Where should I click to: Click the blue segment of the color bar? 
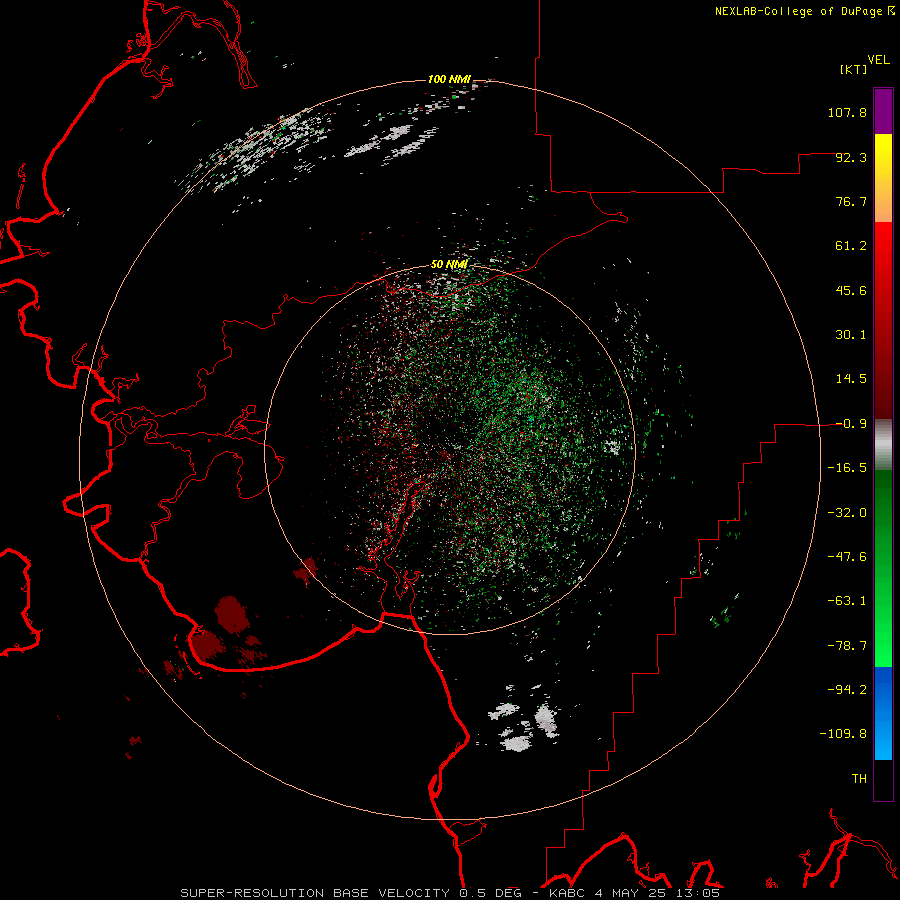click(x=883, y=713)
